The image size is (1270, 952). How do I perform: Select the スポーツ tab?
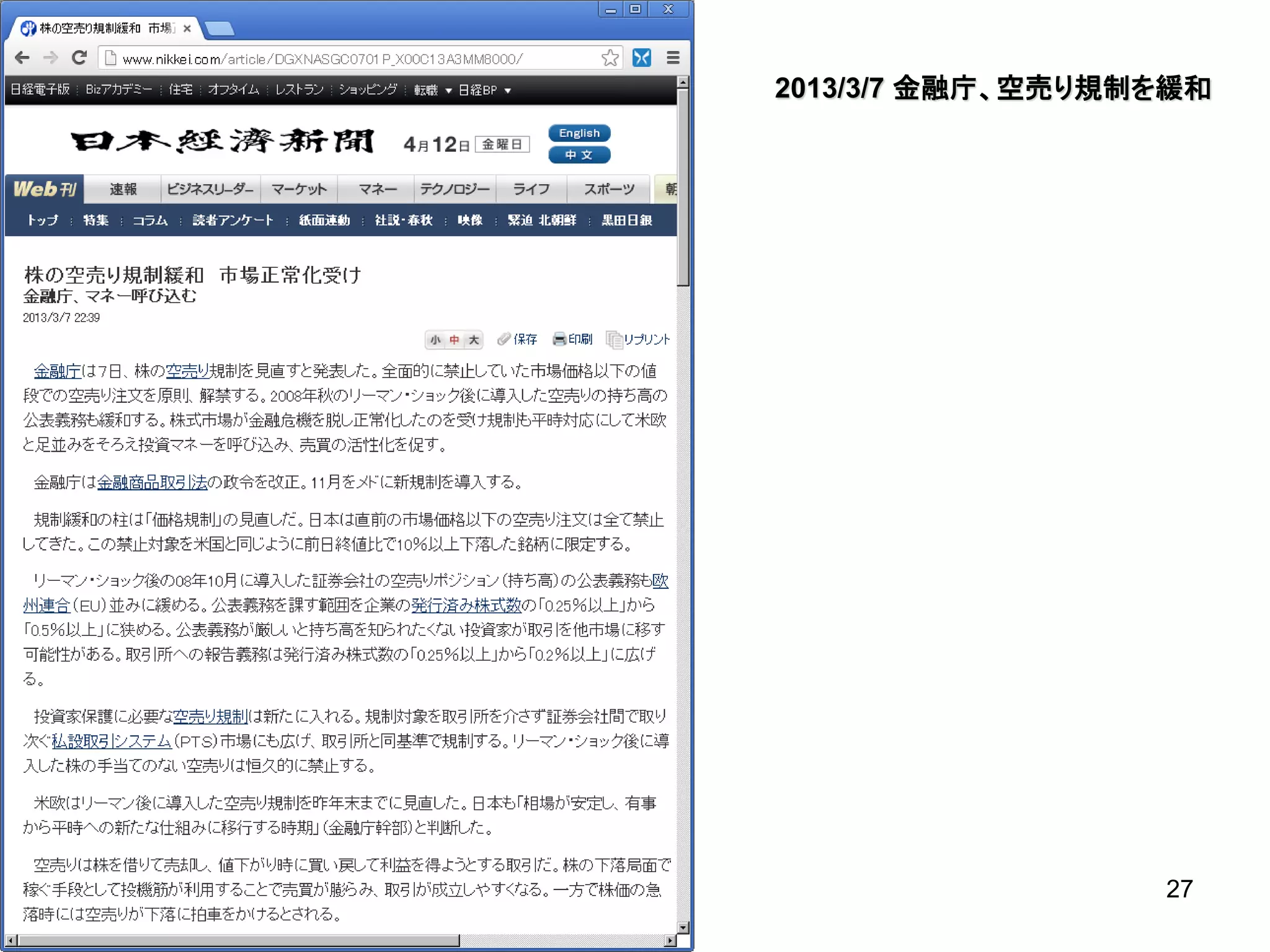pyautogui.click(x=609, y=190)
